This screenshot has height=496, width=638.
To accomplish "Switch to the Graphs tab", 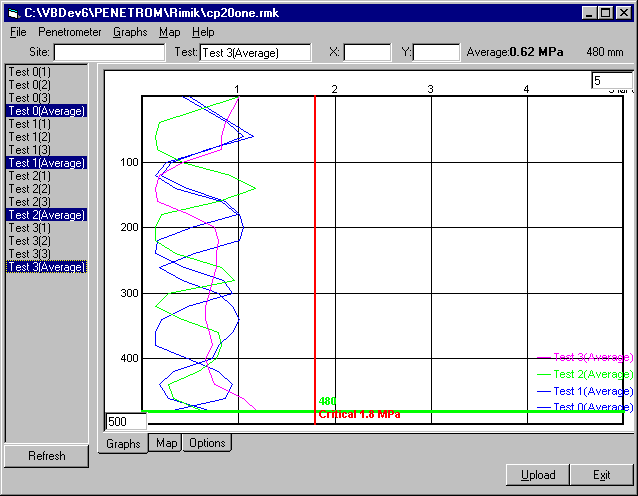I will point(123,444).
